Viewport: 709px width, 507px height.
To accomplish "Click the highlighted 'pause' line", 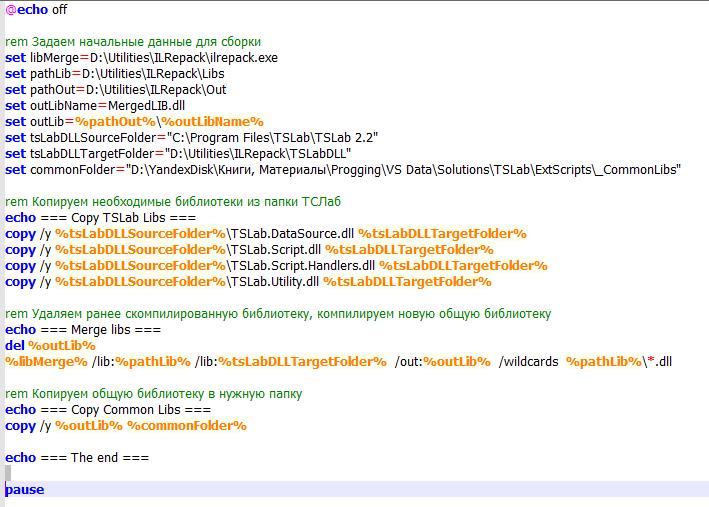I will (25, 490).
